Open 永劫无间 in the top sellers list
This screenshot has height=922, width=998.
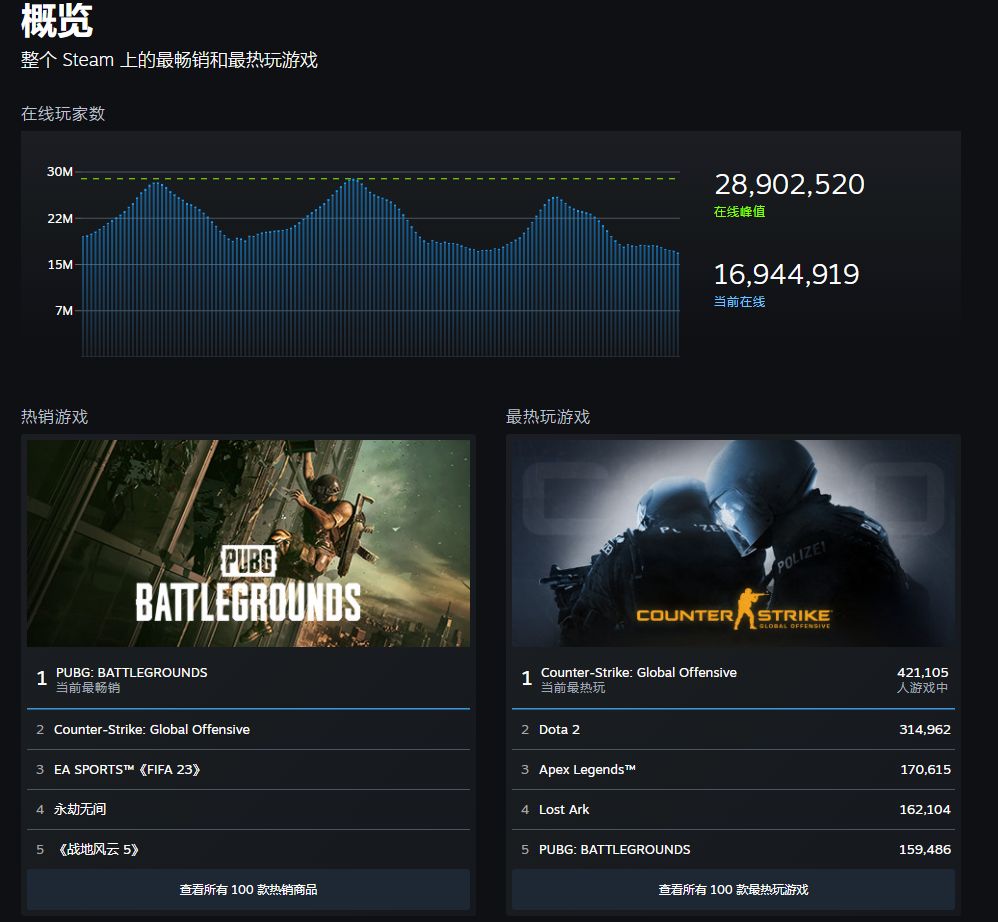pos(248,809)
